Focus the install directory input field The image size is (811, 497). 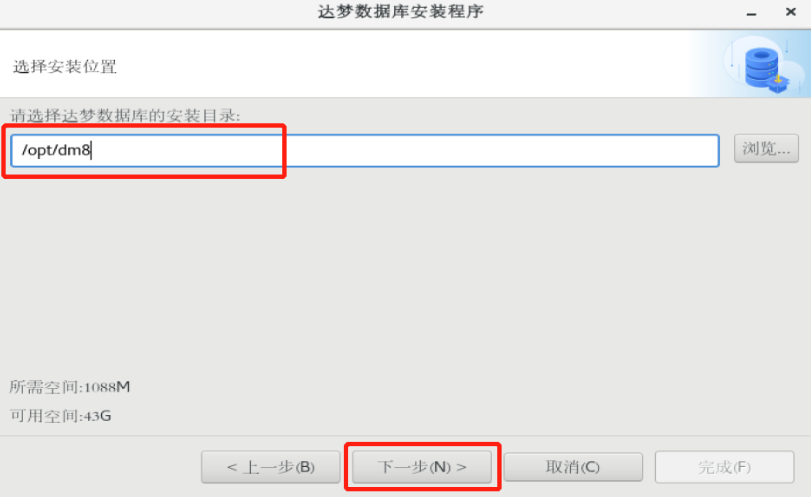point(365,150)
